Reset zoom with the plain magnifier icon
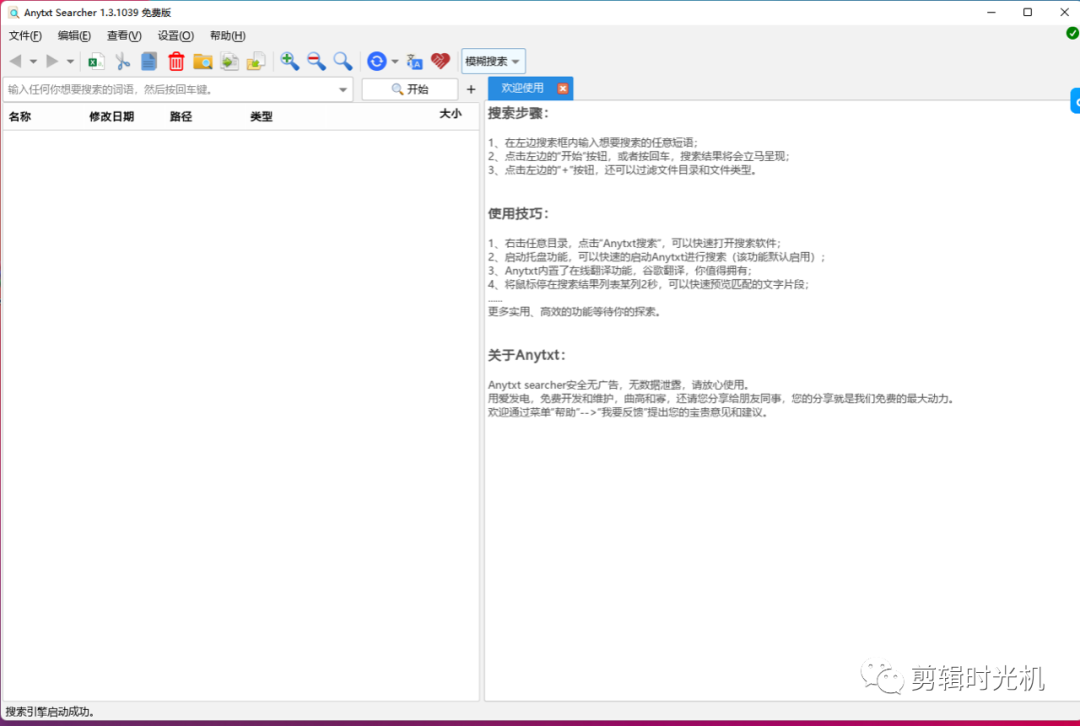Screen dimensions: 1080x726 343,61
